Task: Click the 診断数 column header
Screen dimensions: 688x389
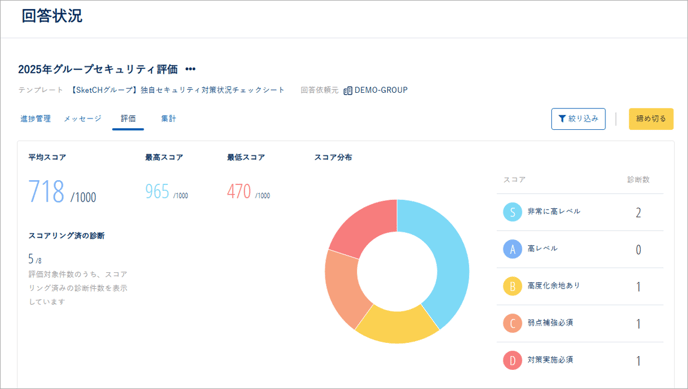Action: [x=638, y=179]
